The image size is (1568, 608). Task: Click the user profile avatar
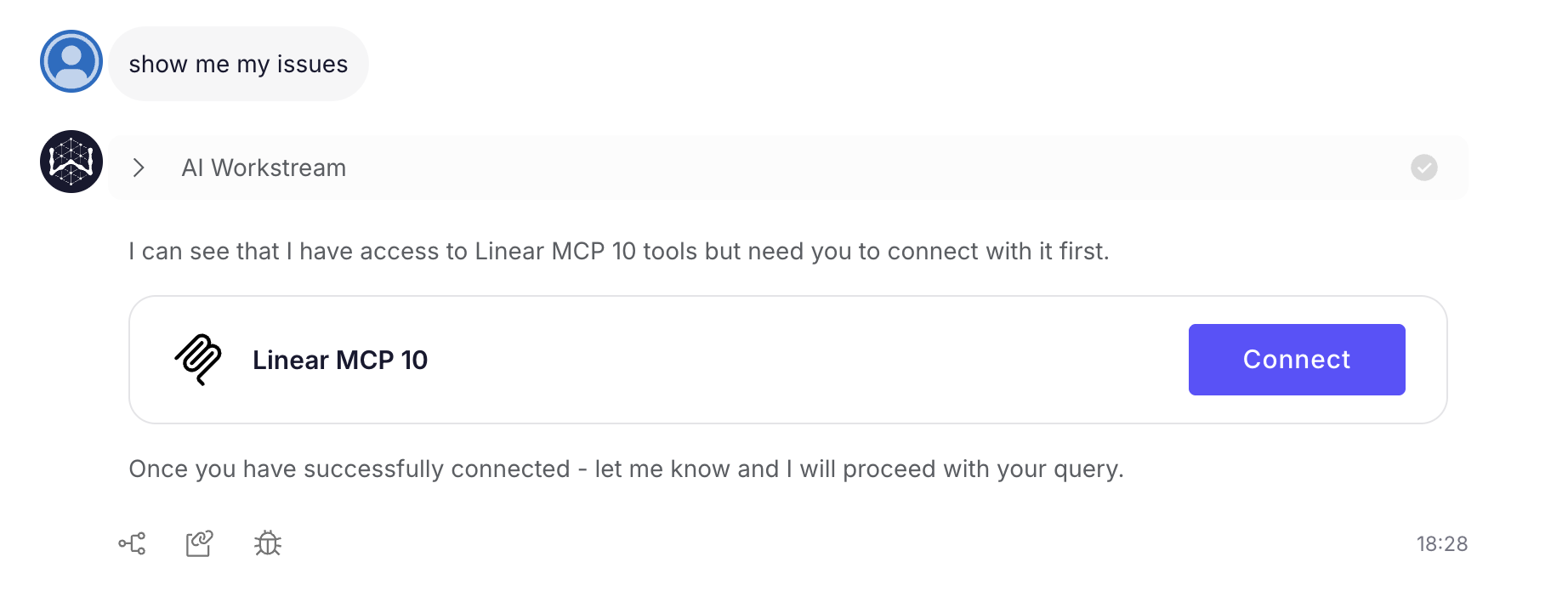[71, 61]
